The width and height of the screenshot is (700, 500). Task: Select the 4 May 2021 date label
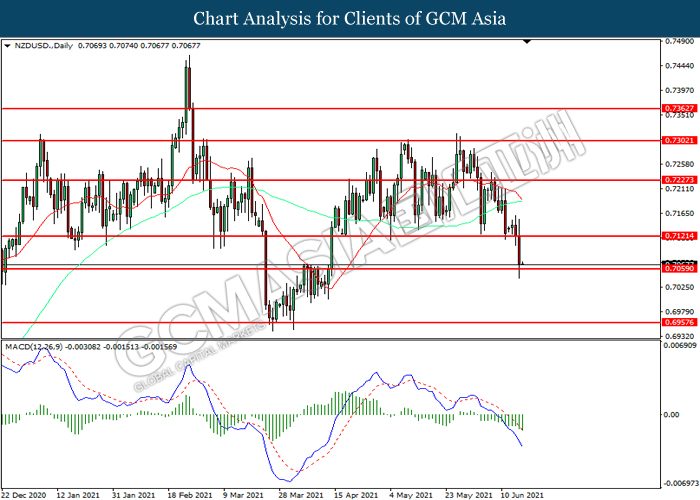point(409,494)
